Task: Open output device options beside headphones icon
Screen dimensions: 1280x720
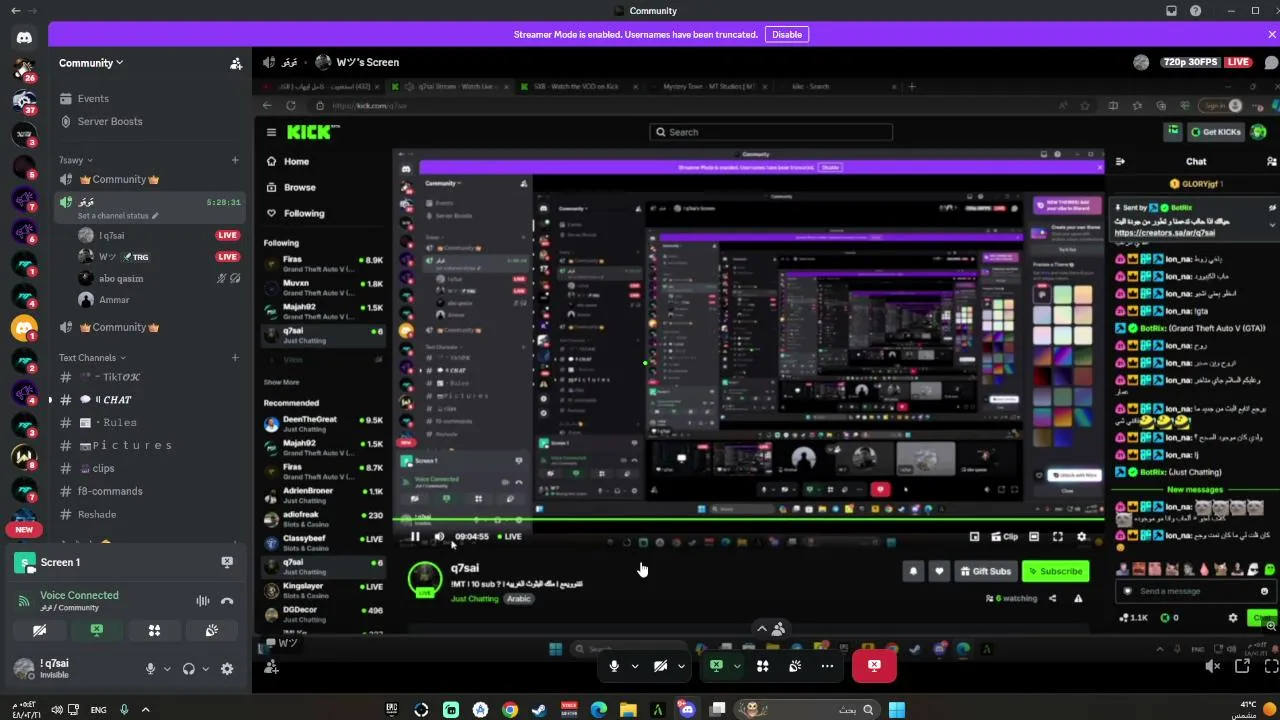Action: pos(206,669)
